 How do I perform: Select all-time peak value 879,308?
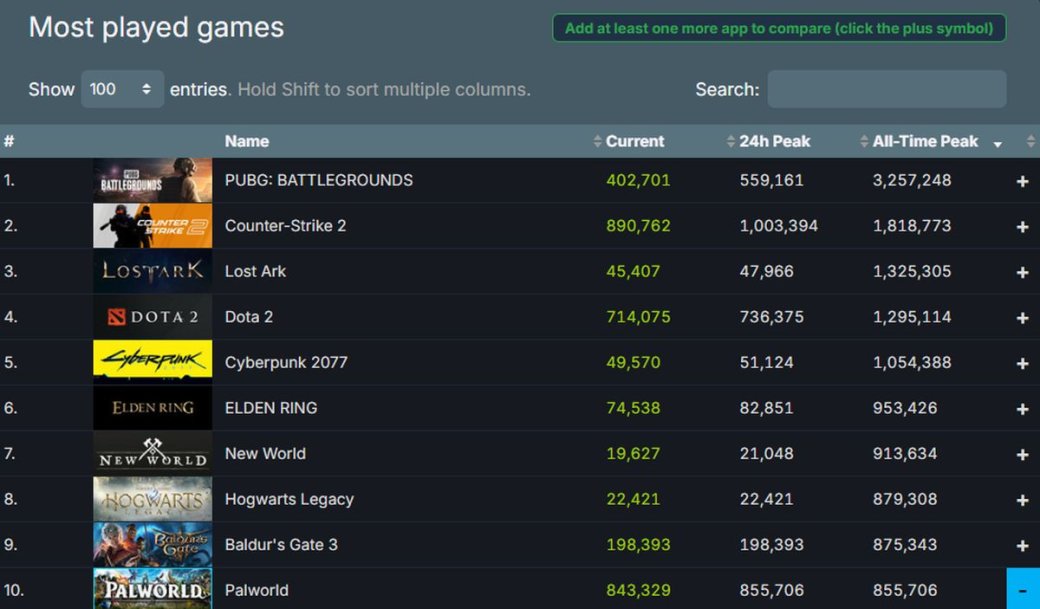[905, 499]
